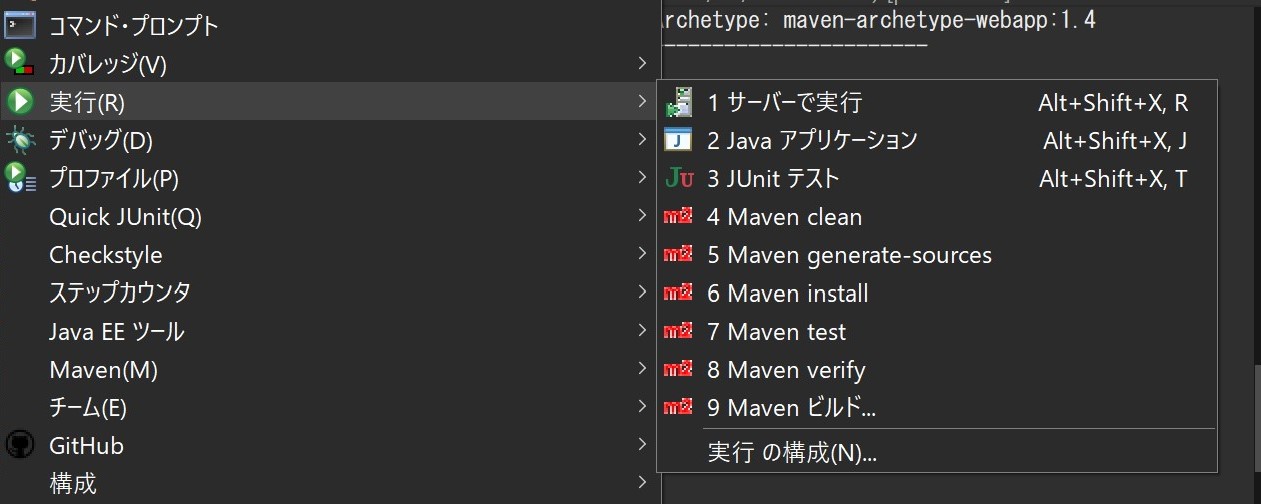Expand the 構成 submenu arrow
This screenshot has height=504, width=1261.
pyautogui.click(x=642, y=483)
